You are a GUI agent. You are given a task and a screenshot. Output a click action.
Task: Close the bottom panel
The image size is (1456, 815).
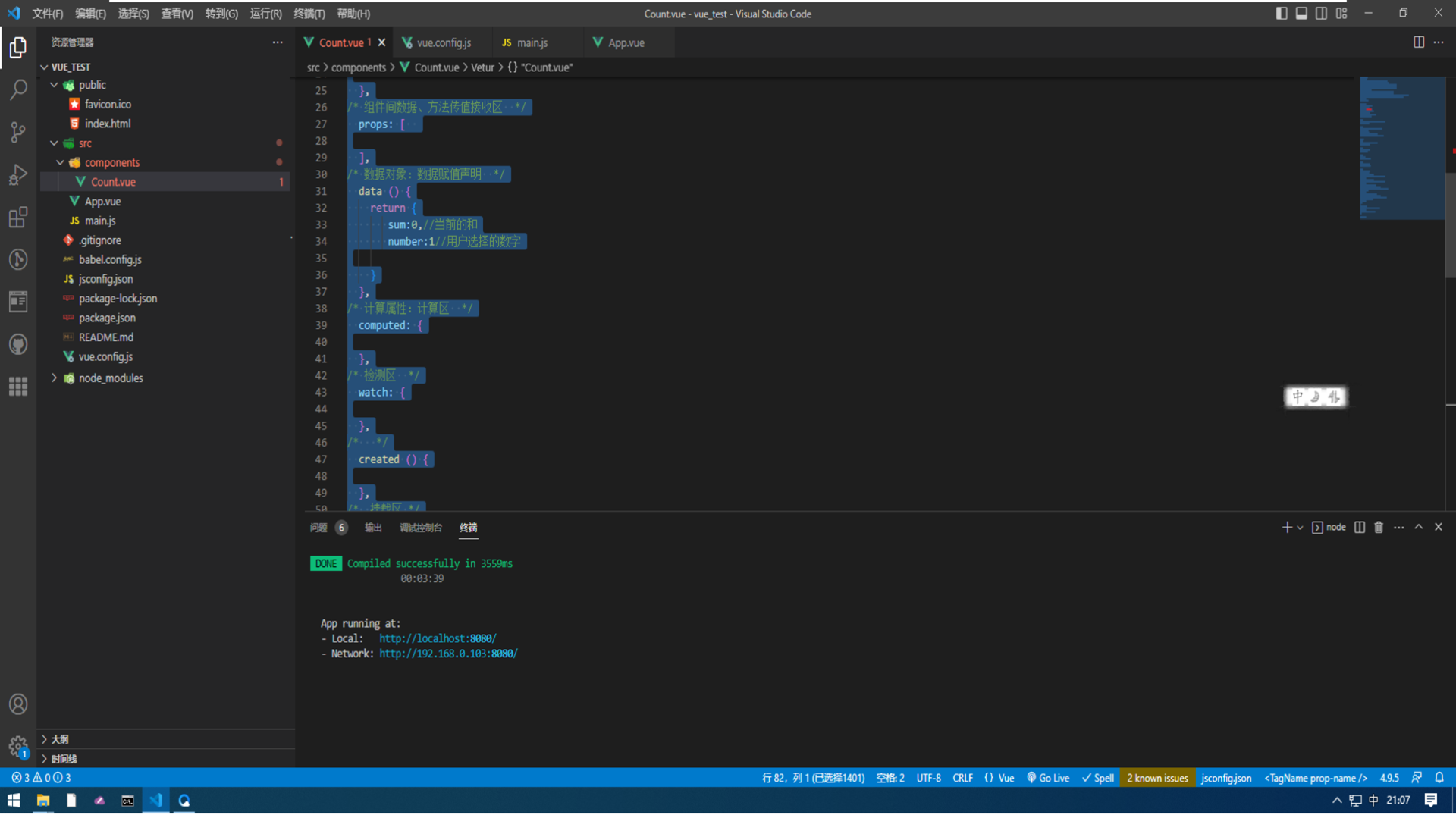1439,528
